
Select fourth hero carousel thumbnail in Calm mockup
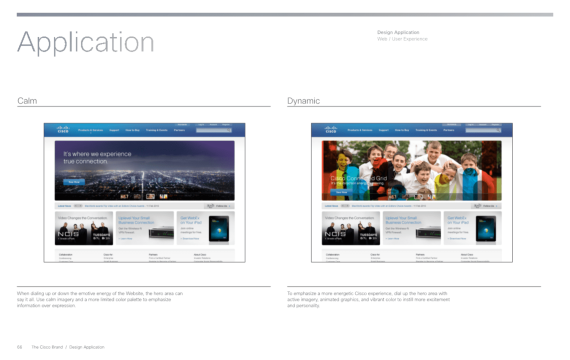(164, 196)
